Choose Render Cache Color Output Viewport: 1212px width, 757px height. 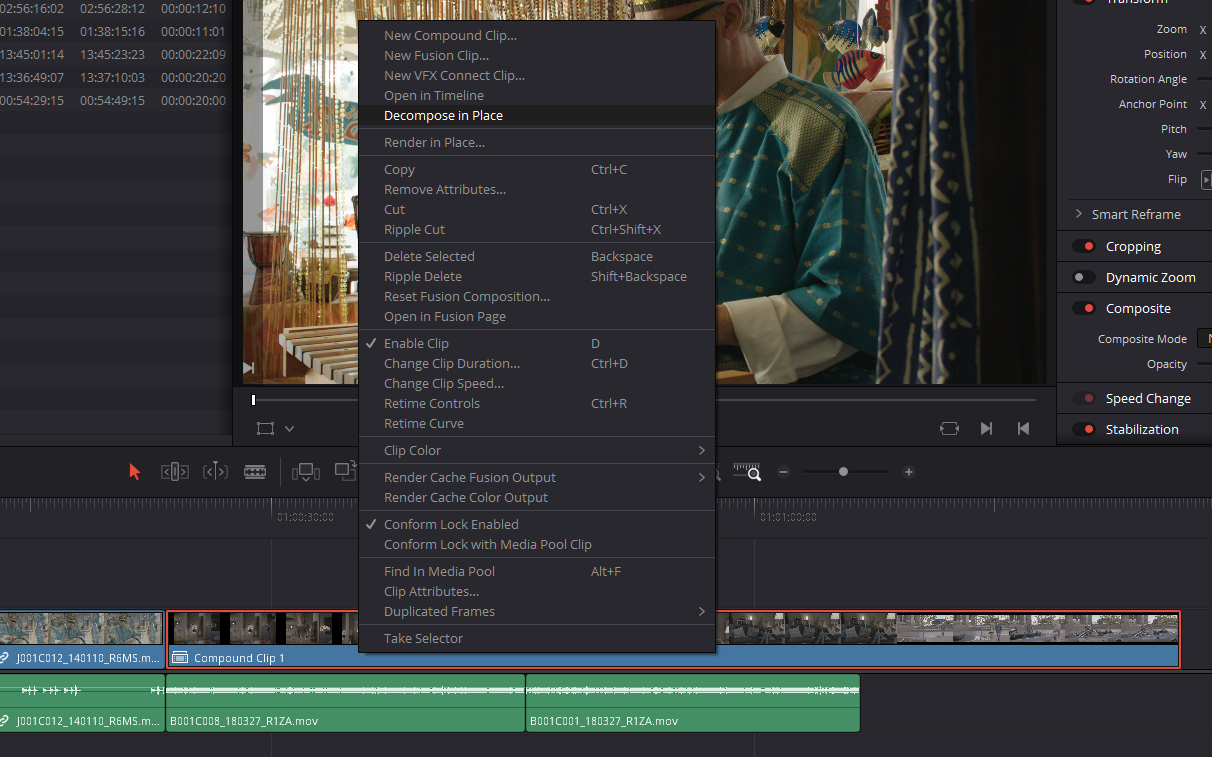pyautogui.click(x=537, y=497)
